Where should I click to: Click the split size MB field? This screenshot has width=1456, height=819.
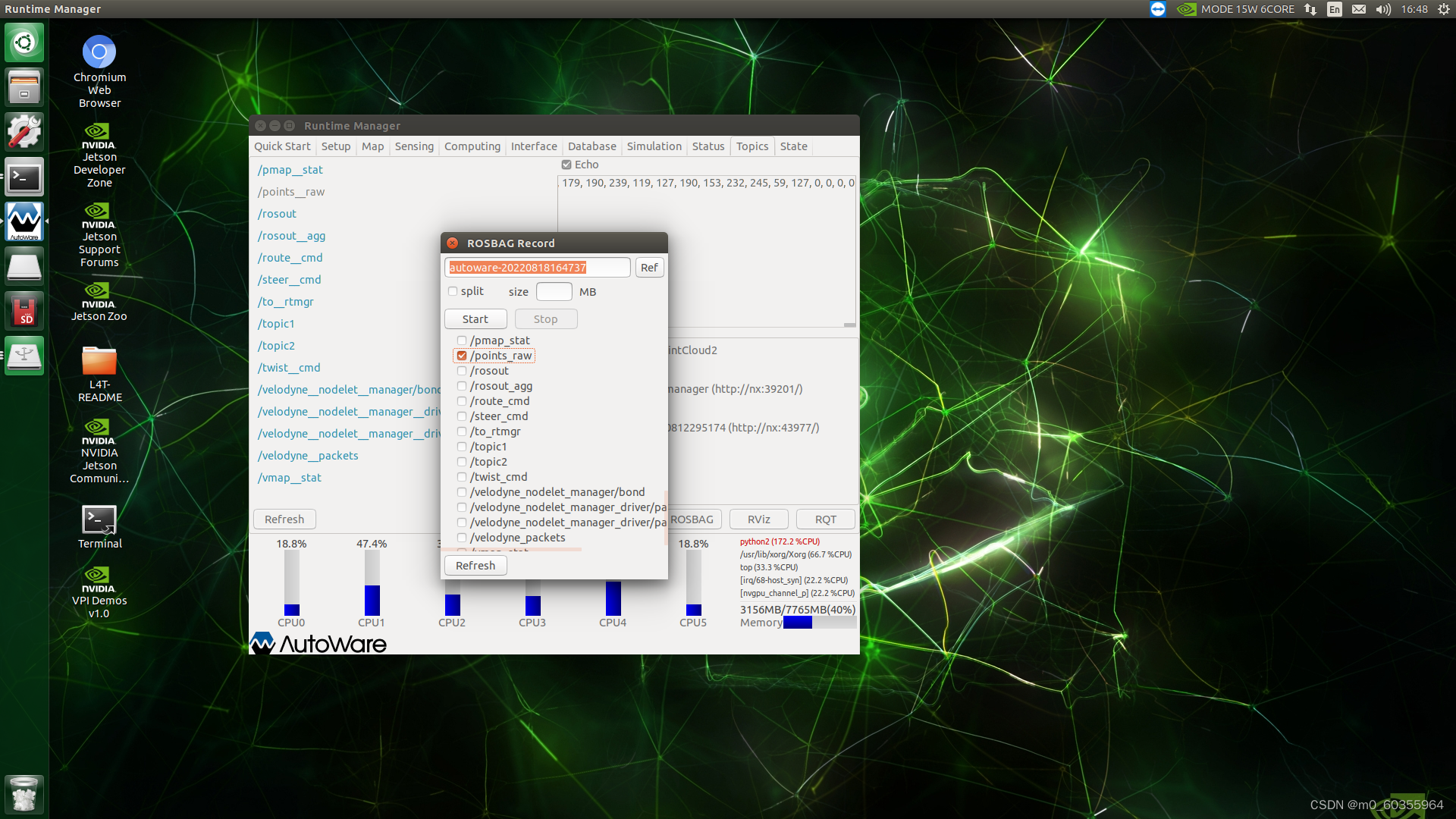(x=554, y=292)
